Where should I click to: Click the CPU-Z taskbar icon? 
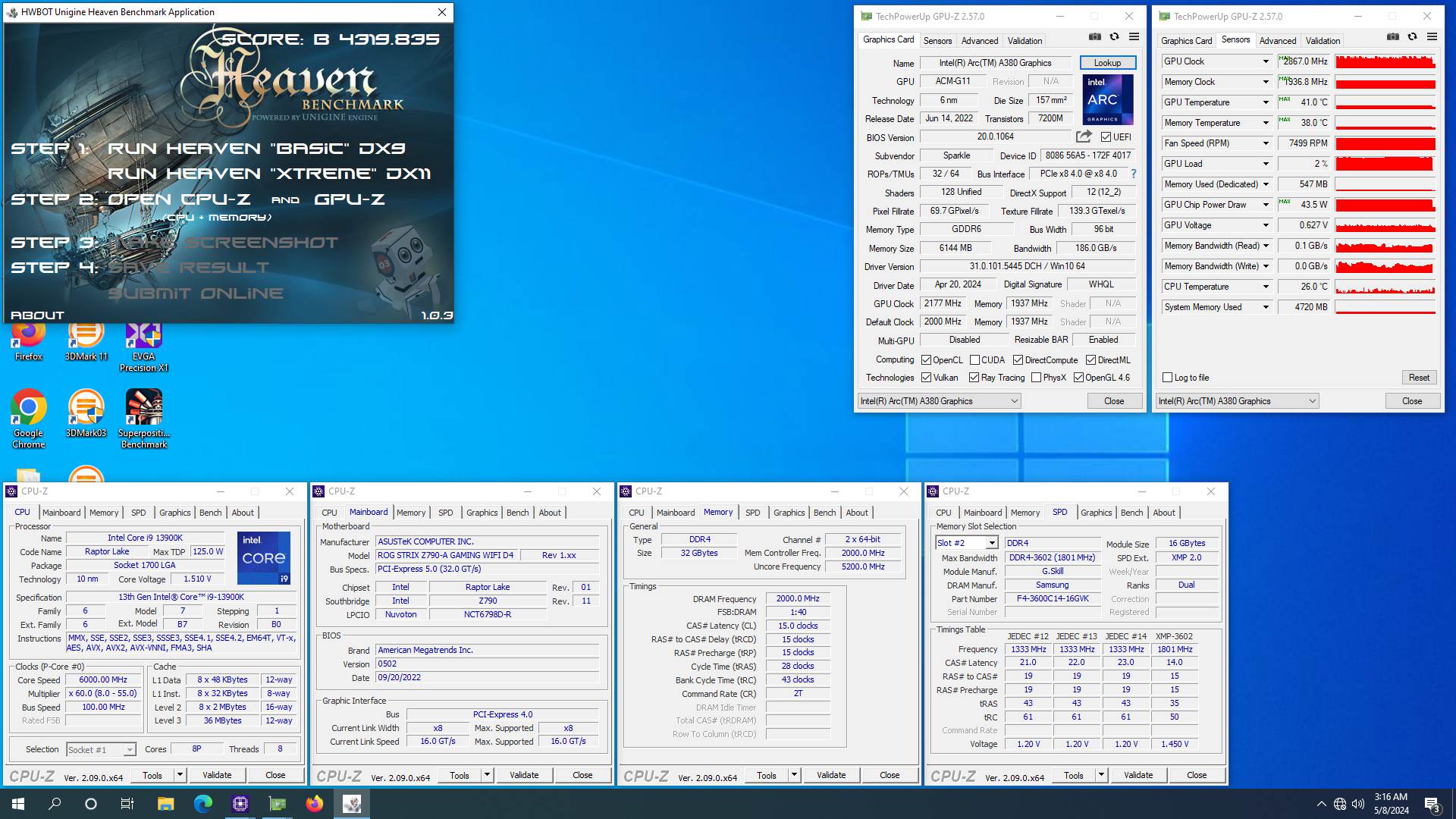tap(240, 804)
